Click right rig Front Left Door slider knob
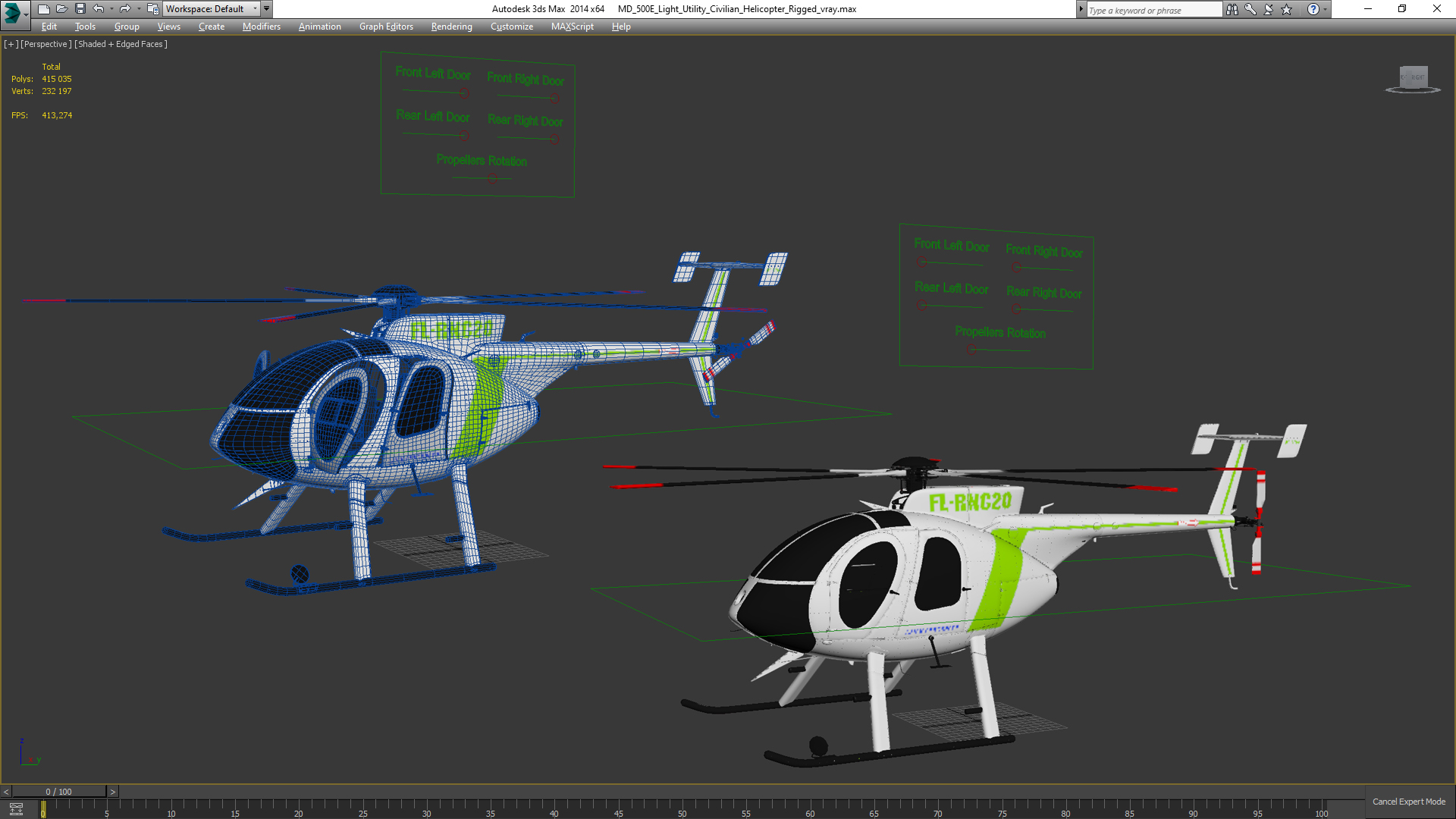Image resolution: width=1456 pixels, height=819 pixels. [921, 262]
